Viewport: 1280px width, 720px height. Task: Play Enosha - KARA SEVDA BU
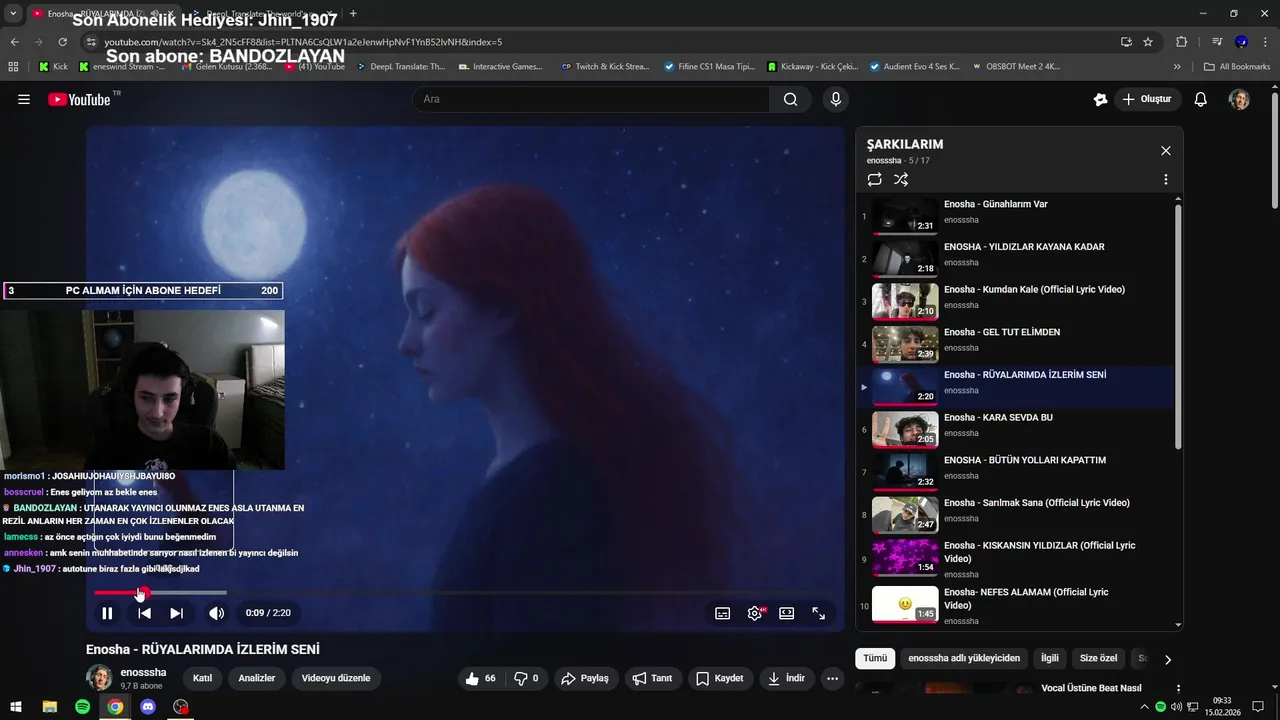point(1015,429)
